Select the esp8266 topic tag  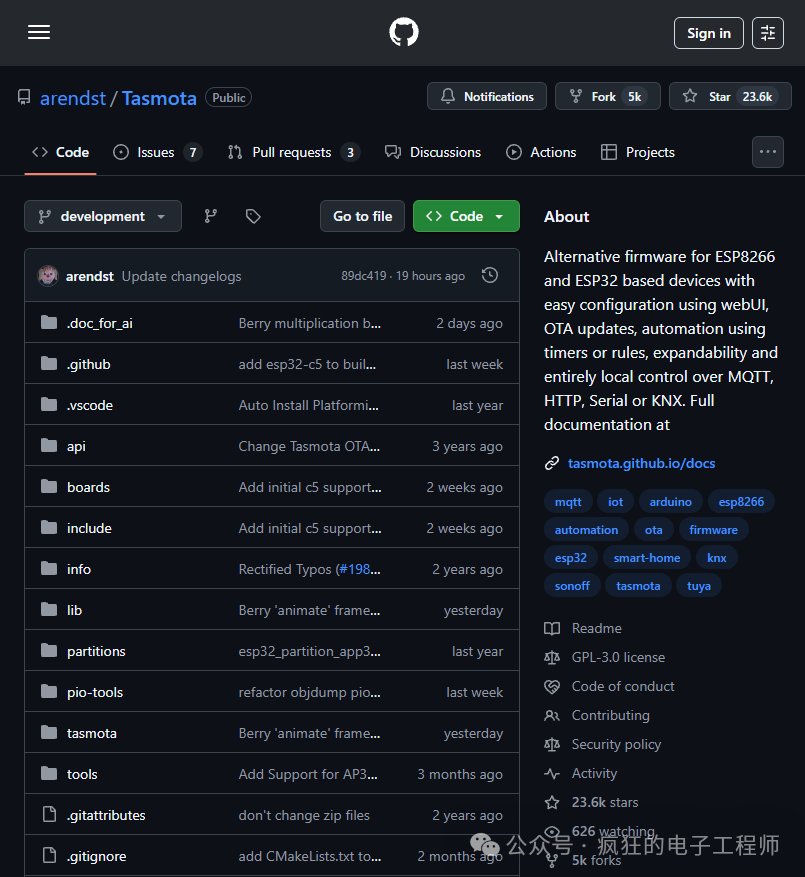(x=741, y=502)
